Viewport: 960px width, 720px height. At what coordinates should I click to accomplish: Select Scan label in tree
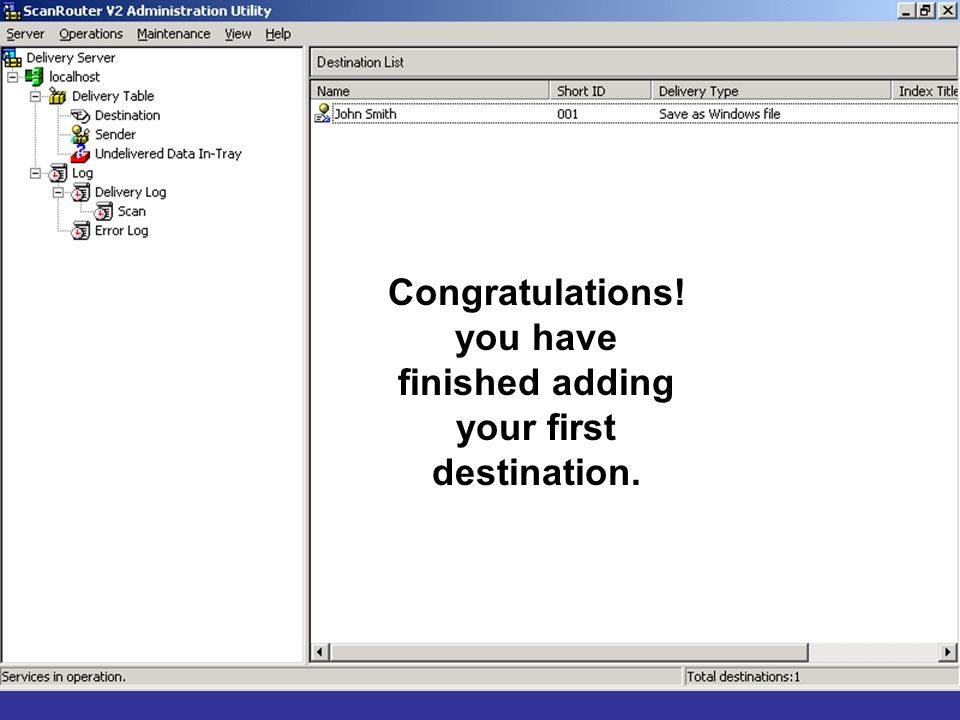132,211
